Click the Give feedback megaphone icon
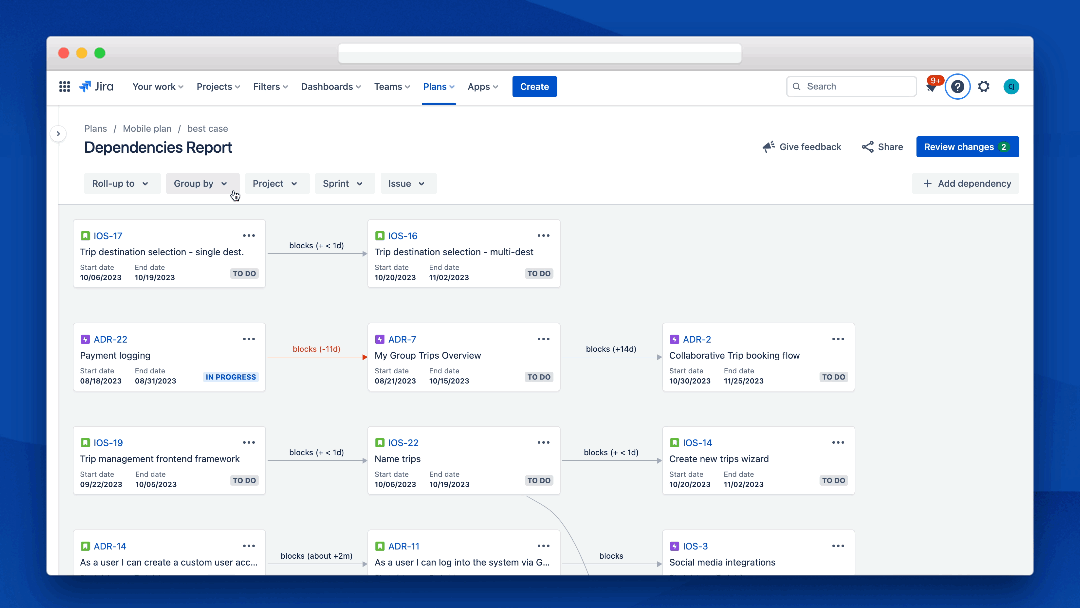1080x608 pixels. point(768,146)
